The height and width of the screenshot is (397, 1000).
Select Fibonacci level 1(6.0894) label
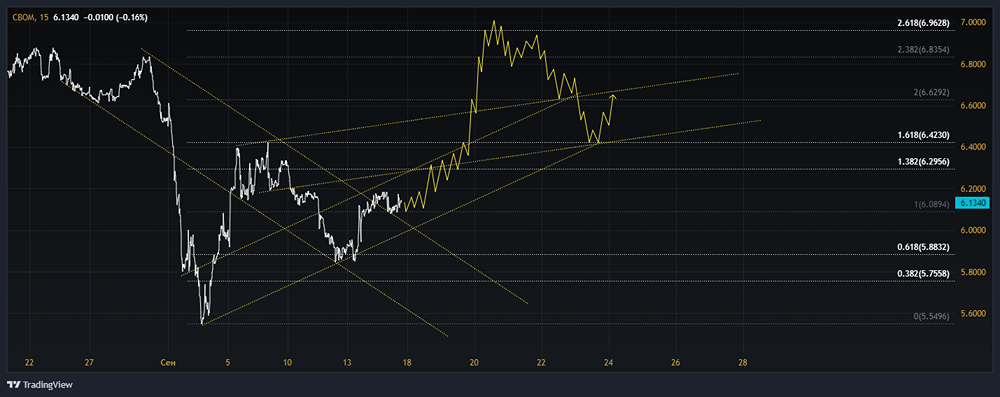932,204
